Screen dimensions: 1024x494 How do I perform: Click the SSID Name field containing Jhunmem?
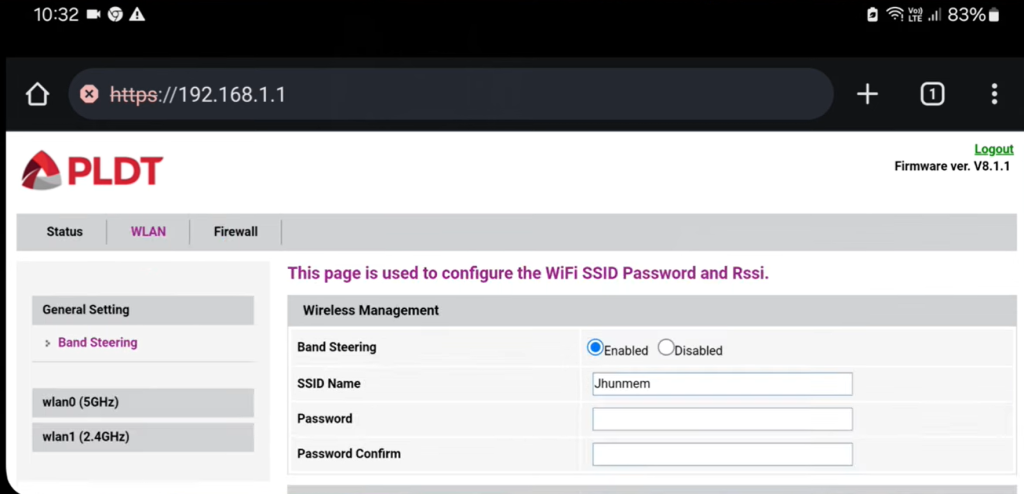722,384
